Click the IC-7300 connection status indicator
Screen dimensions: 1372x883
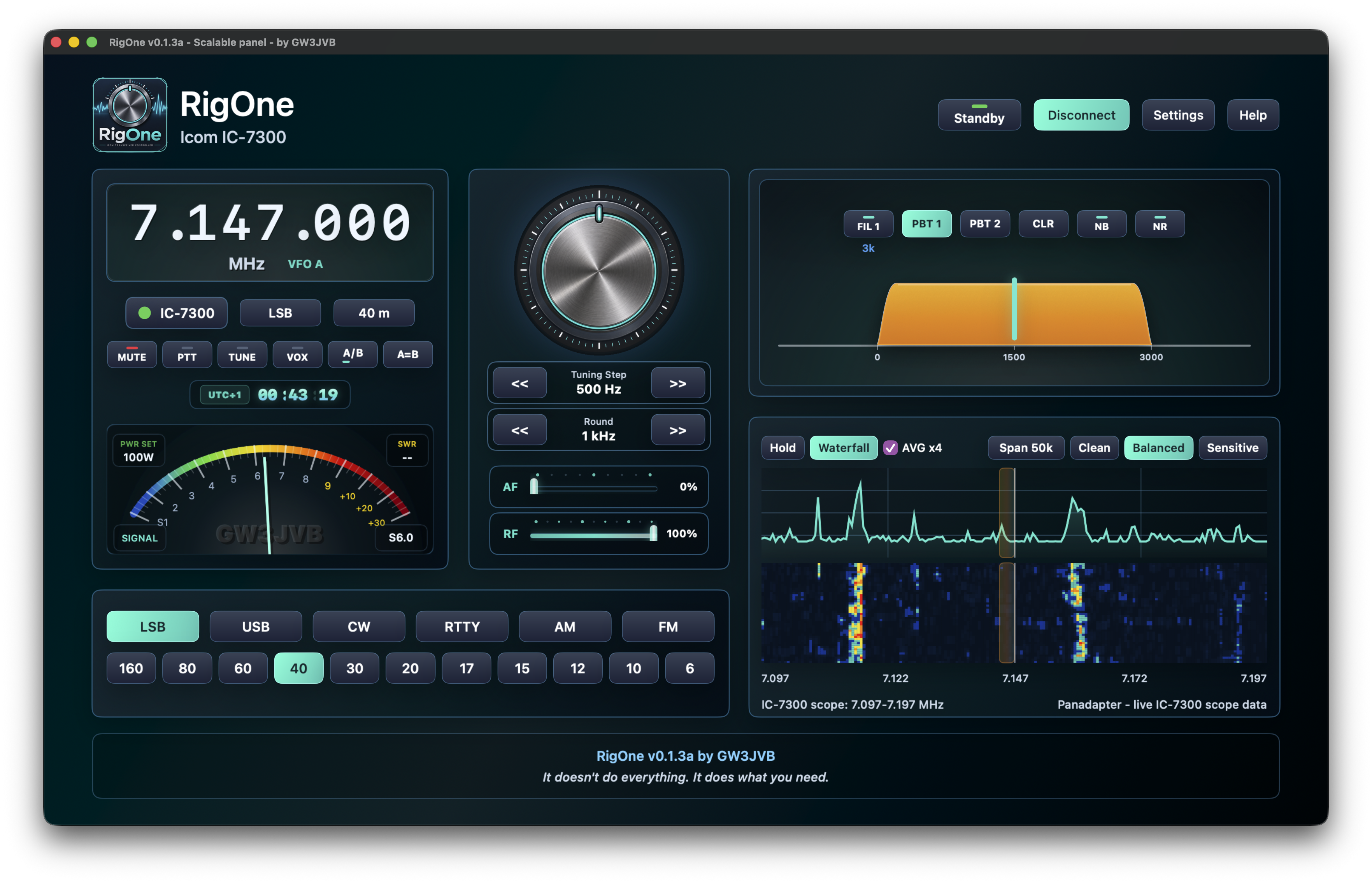pyautogui.click(x=177, y=313)
